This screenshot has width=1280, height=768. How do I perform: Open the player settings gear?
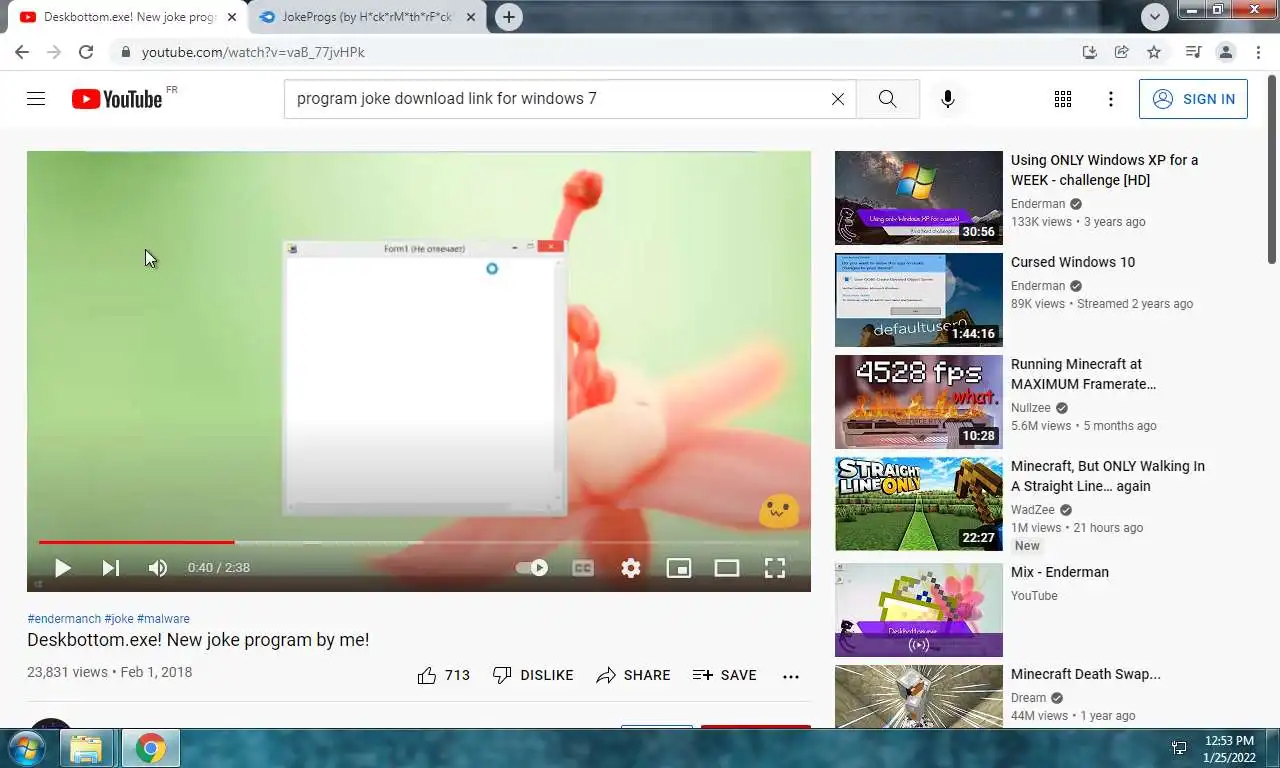(631, 568)
